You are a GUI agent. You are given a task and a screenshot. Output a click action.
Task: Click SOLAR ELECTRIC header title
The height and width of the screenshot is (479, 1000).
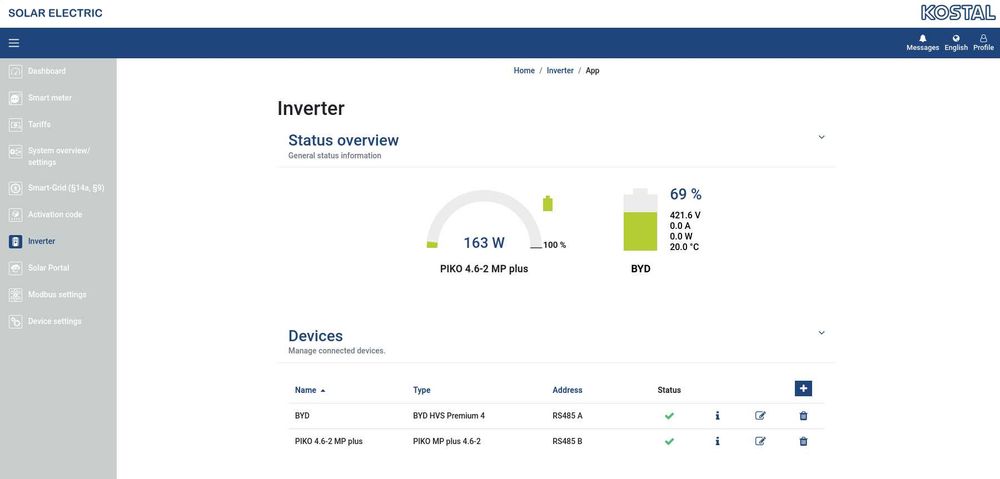(x=55, y=13)
